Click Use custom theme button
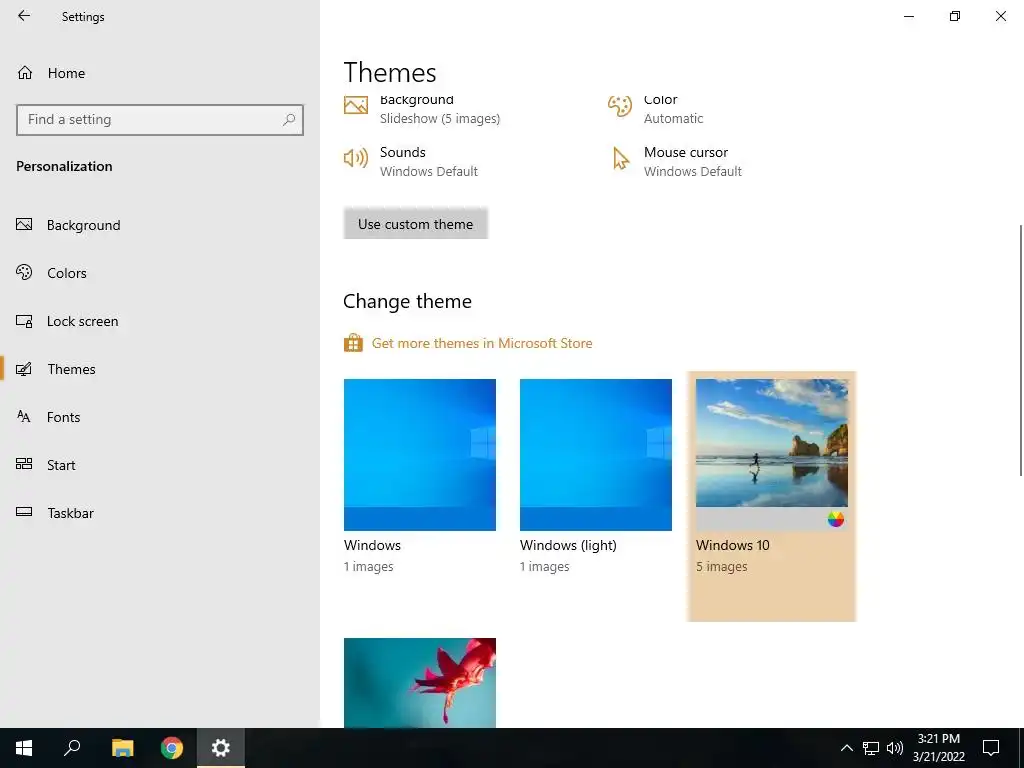The height and width of the screenshot is (768, 1024). [x=415, y=224]
